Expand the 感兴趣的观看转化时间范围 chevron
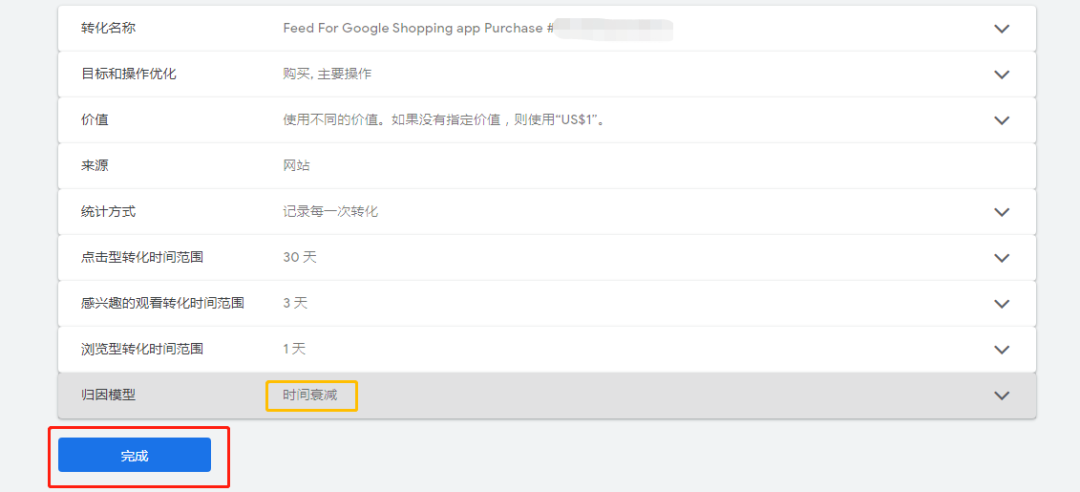 click(x=1001, y=303)
